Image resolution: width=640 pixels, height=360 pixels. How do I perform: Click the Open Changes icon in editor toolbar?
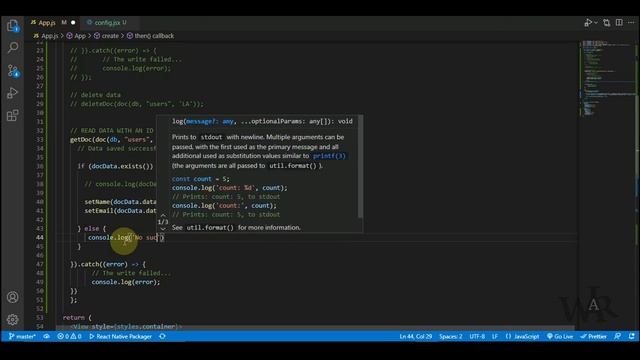[607, 22]
